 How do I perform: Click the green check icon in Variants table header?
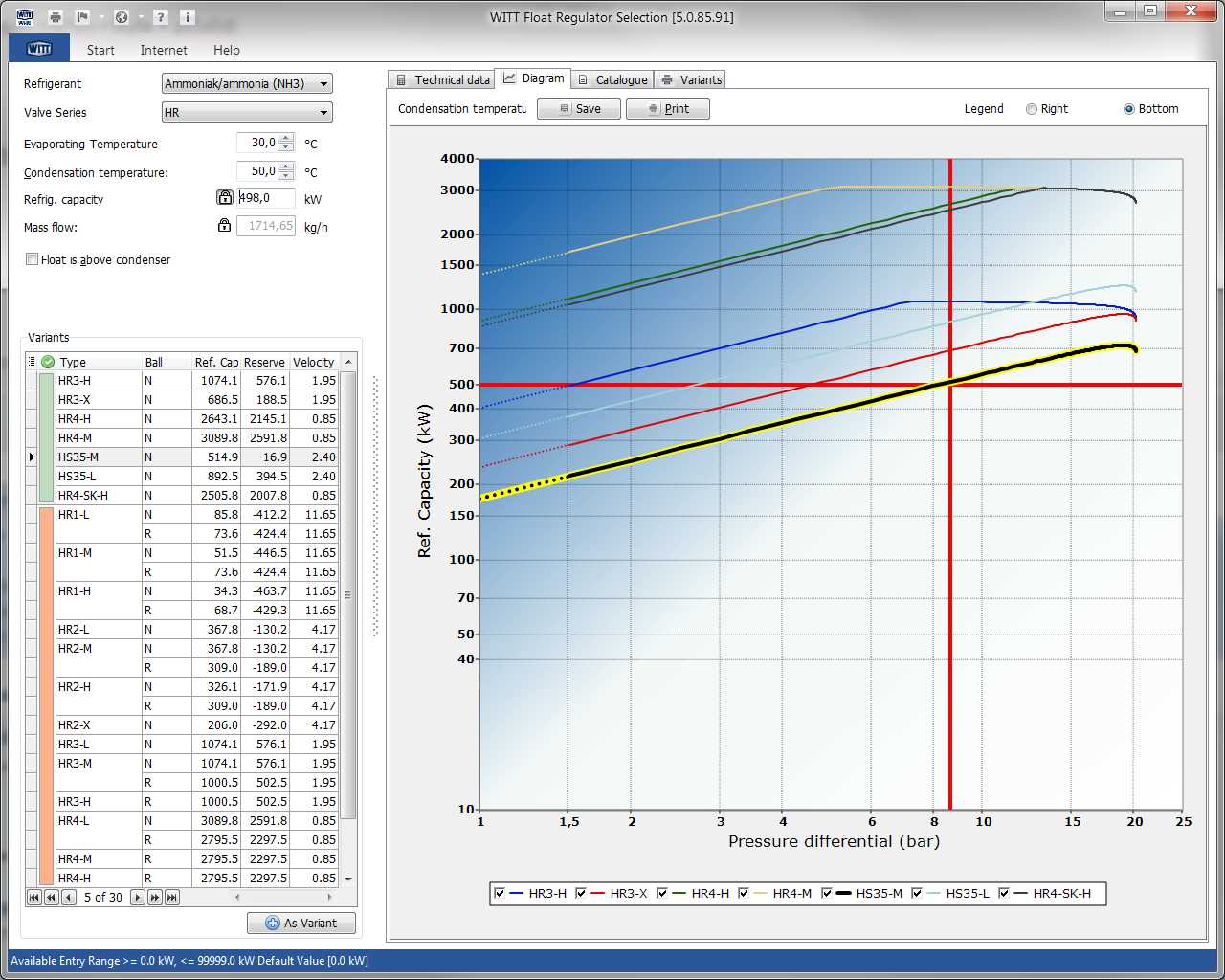(x=48, y=362)
